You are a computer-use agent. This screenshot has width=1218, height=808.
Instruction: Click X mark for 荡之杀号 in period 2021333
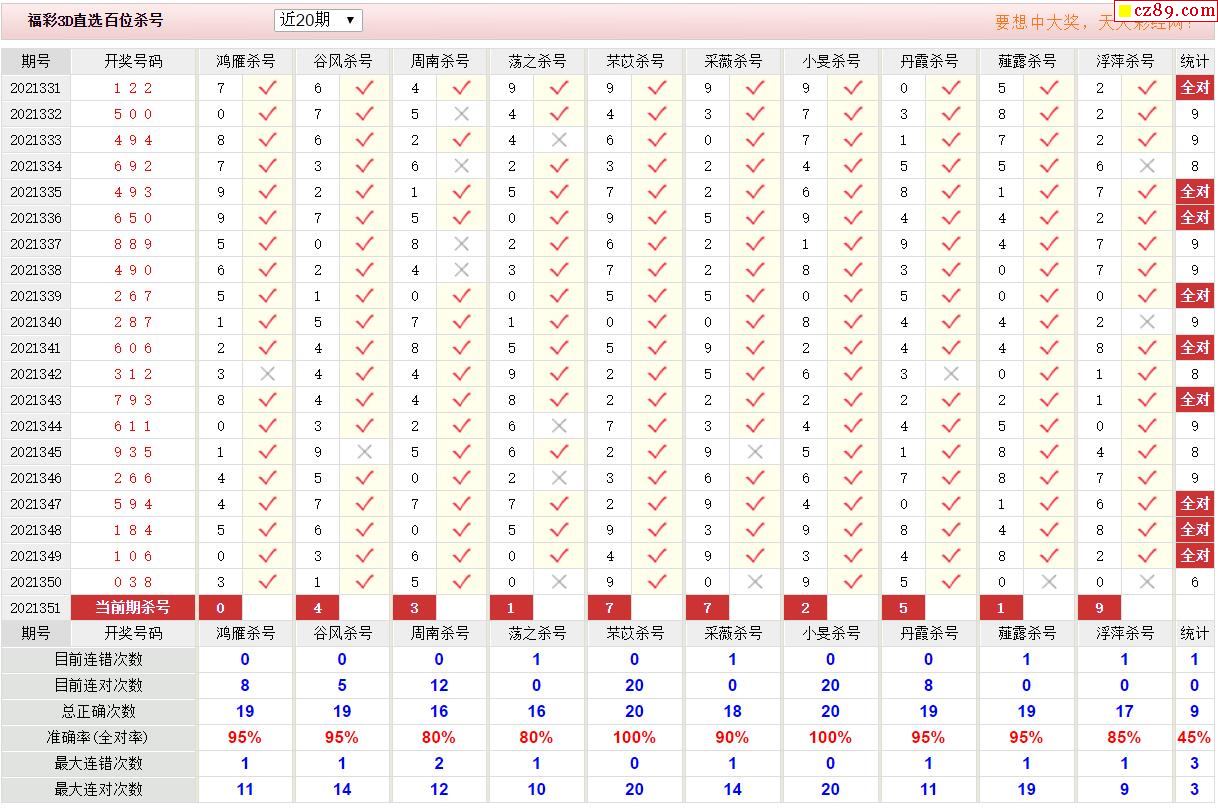(559, 140)
